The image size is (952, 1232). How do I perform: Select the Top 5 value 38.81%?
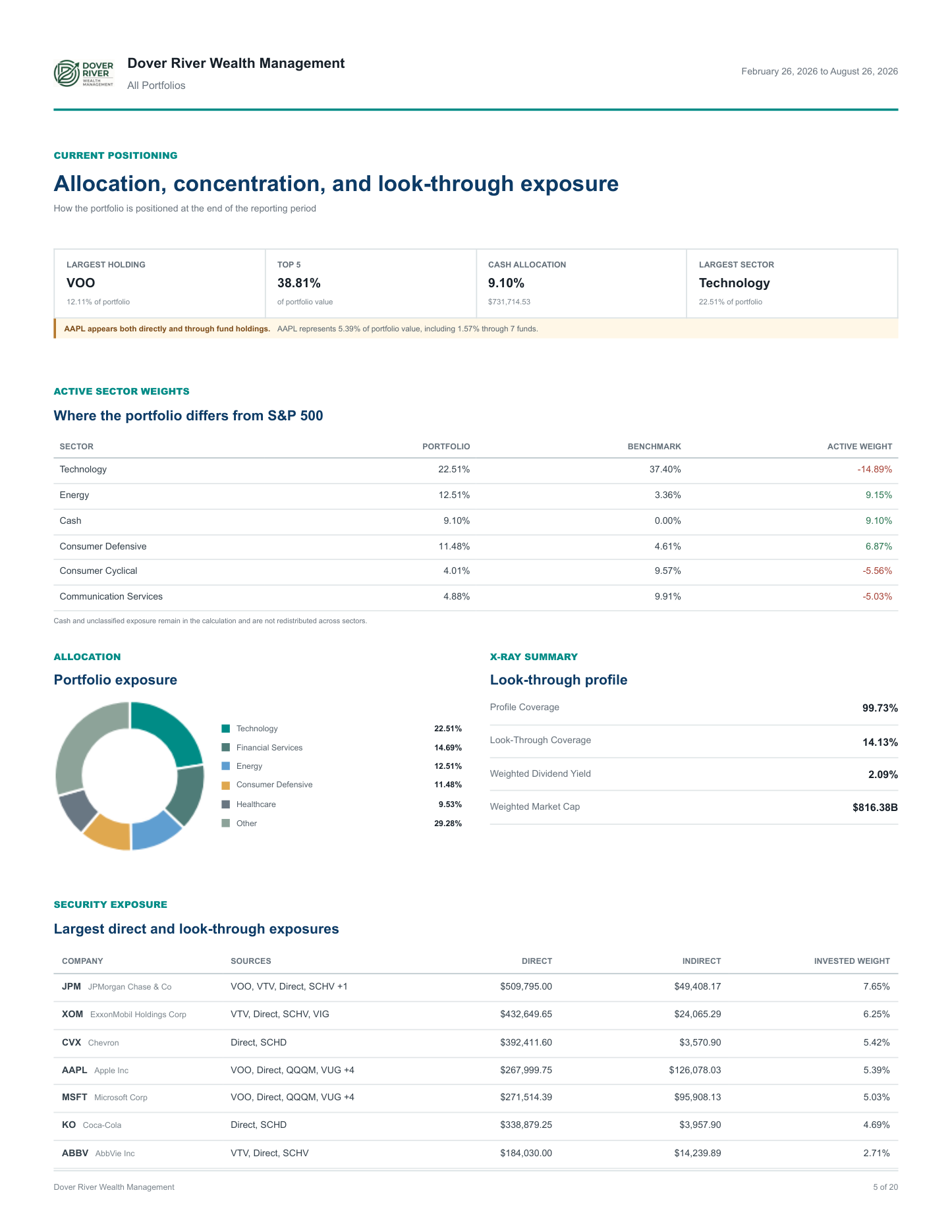(x=299, y=283)
